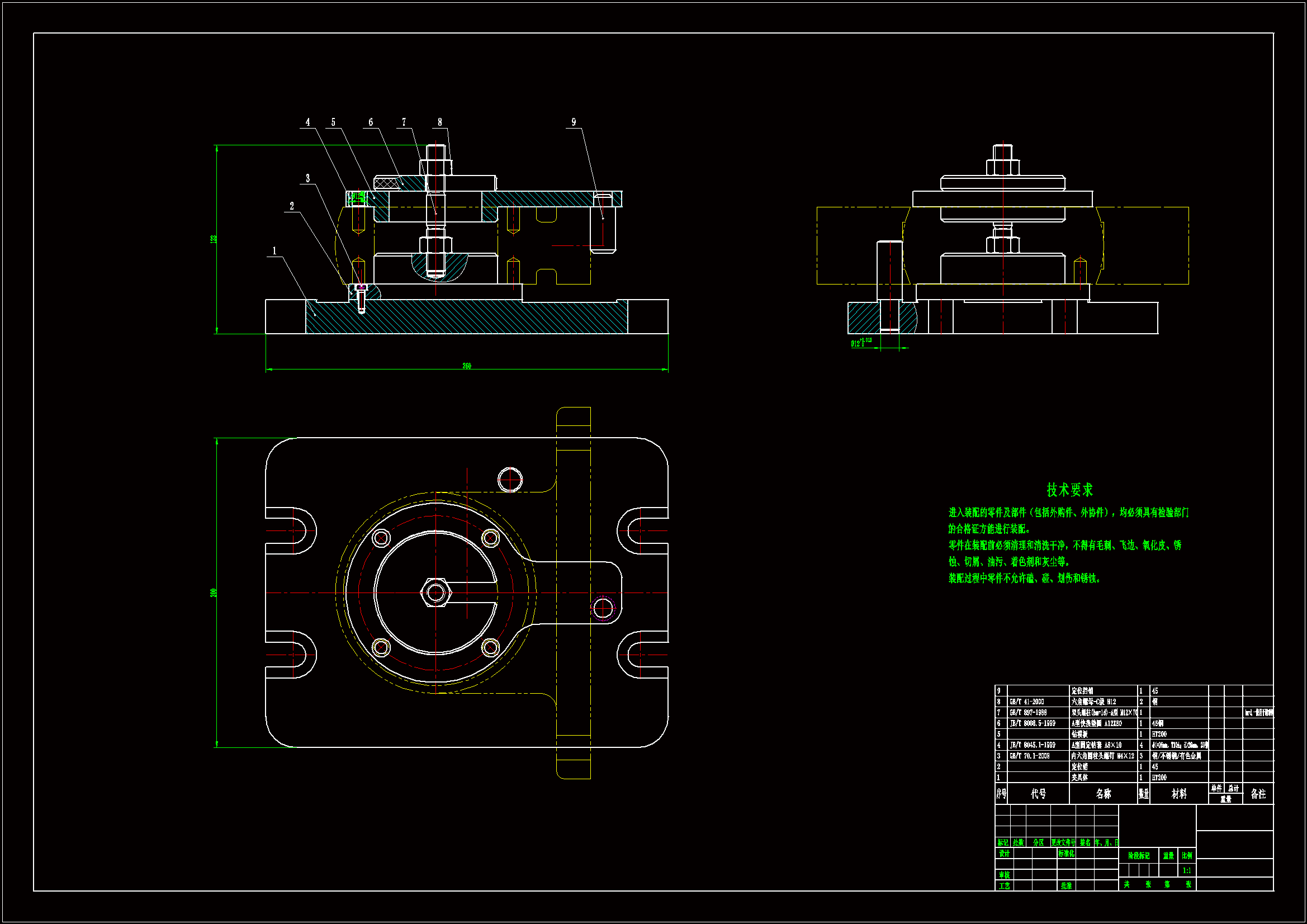This screenshot has width=1307, height=924.
Task: Click part balloon number 3 label
Action: (308, 178)
